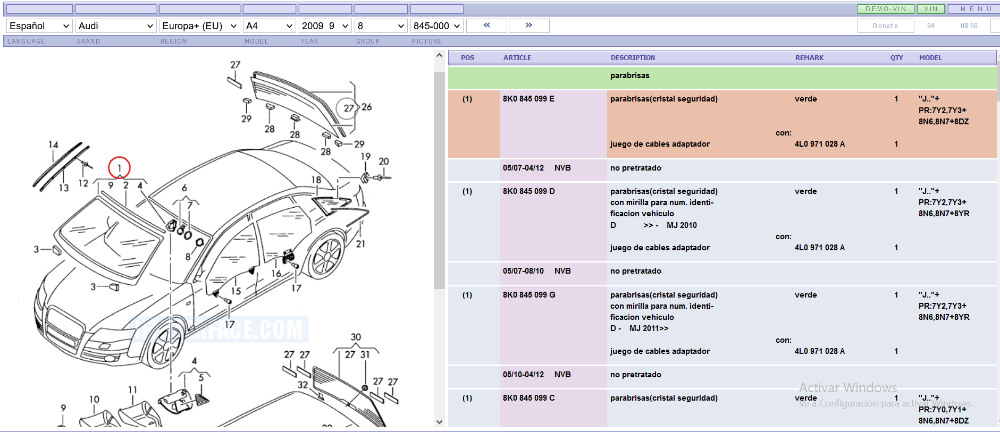Image resolution: width=1000 pixels, height=432 pixels.
Task: Select article 8K0 845 099 E
Action: point(529,100)
